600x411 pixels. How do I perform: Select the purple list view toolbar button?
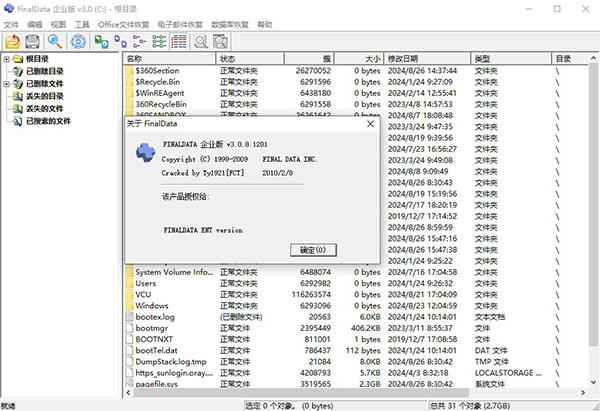coord(140,41)
